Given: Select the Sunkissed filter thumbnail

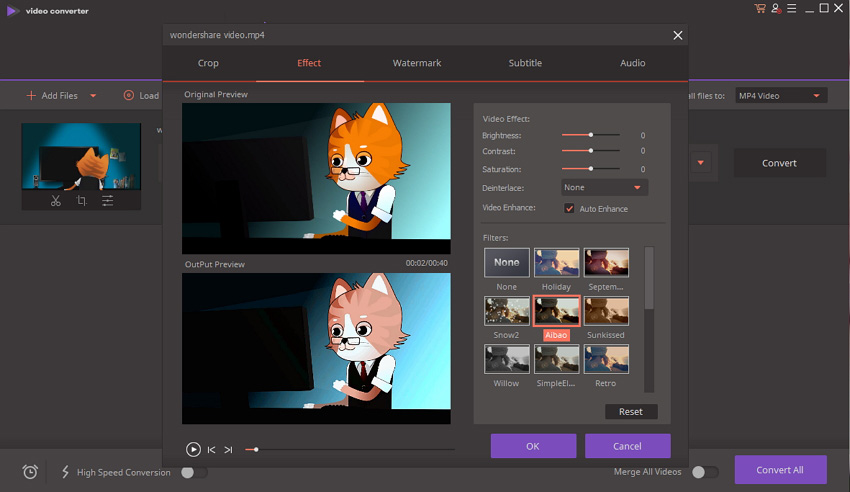Looking at the screenshot, I should pyautogui.click(x=606, y=311).
